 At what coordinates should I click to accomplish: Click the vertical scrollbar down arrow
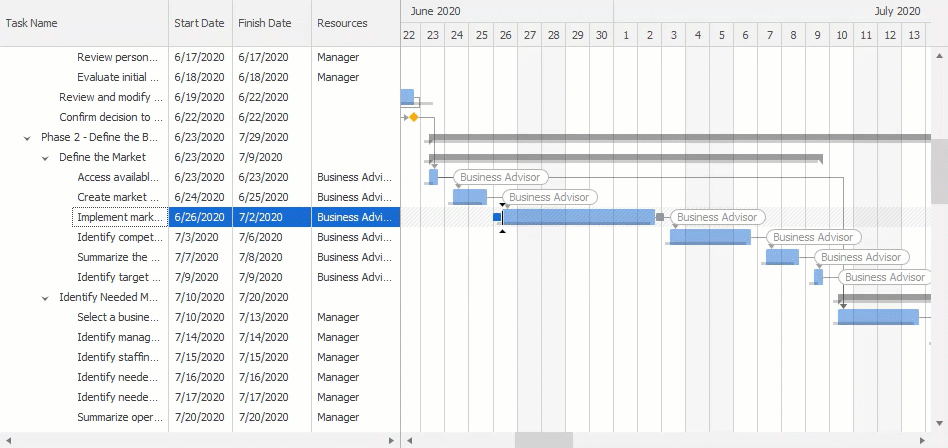(940, 423)
